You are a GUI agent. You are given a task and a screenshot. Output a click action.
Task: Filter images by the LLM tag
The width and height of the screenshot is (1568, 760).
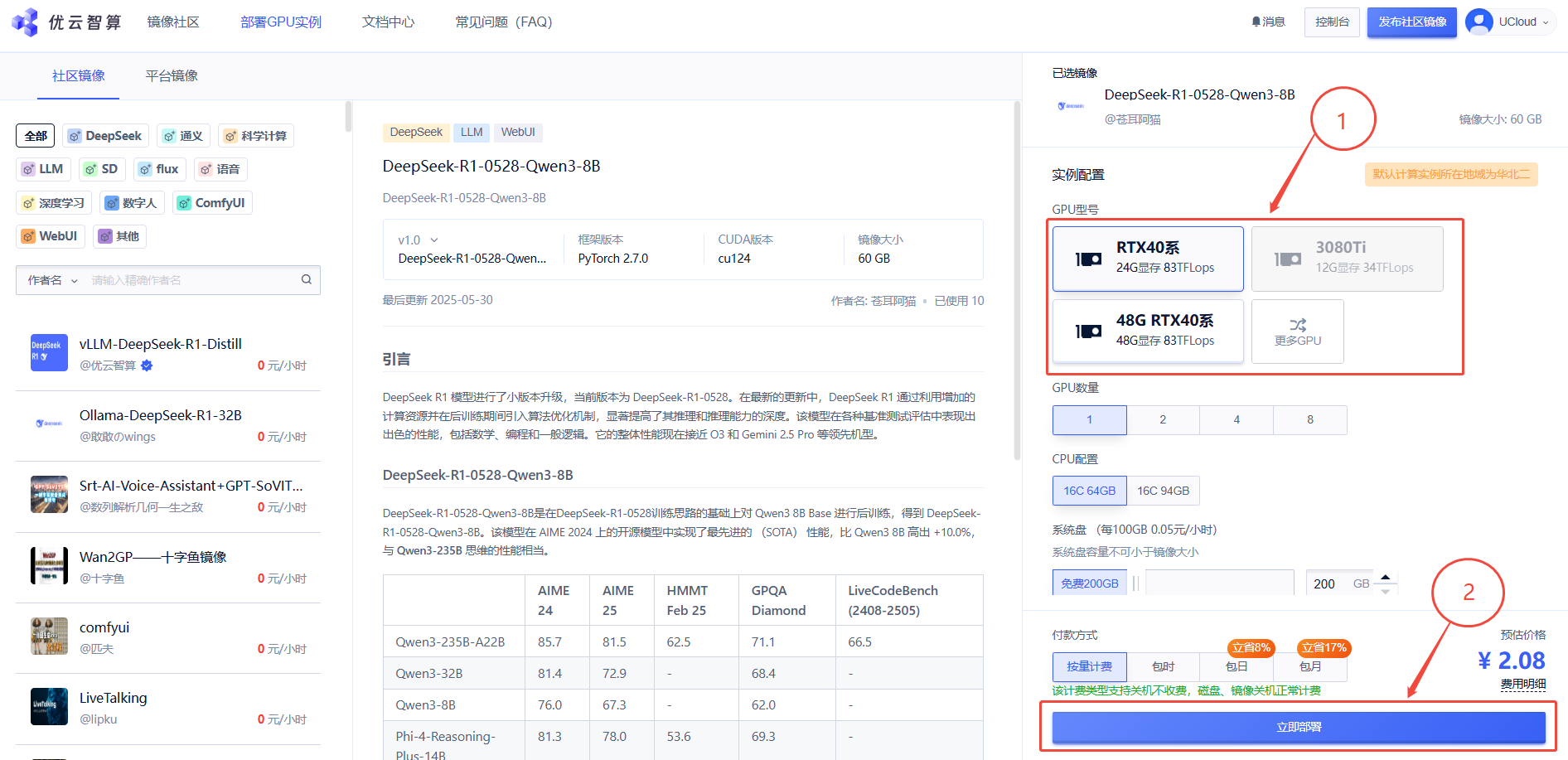click(x=43, y=169)
